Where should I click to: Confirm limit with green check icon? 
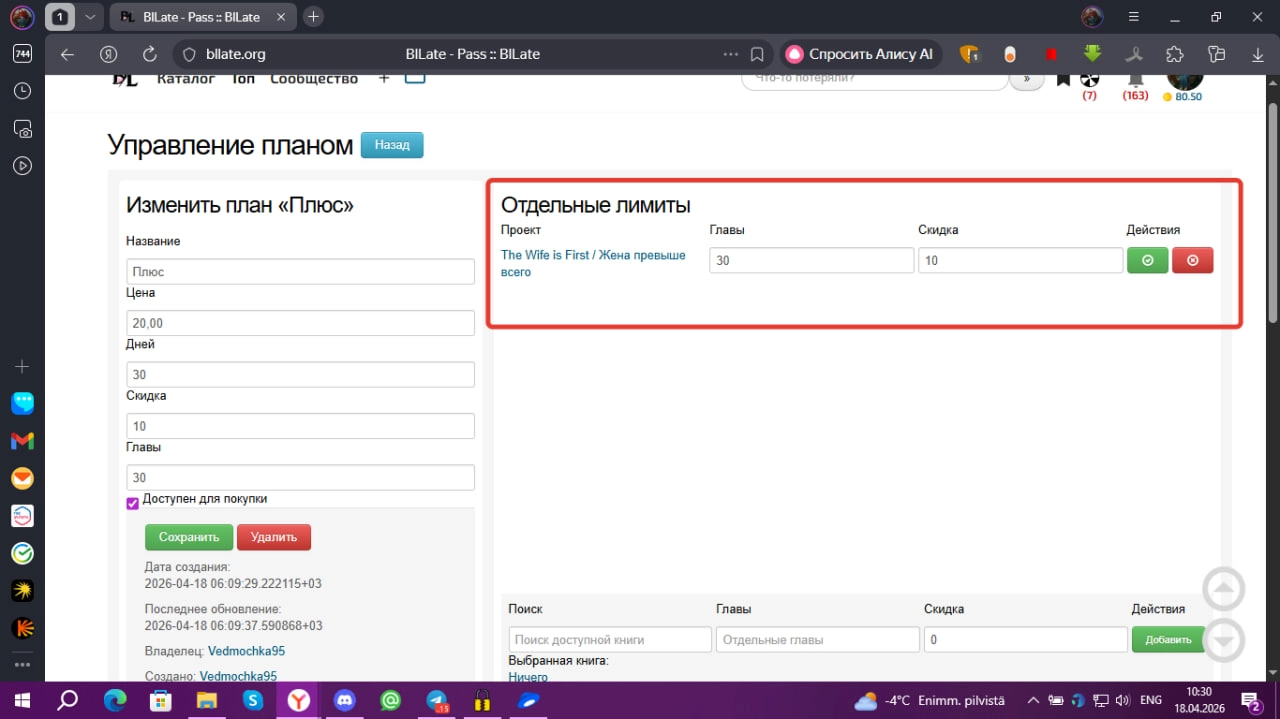tap(1147, 260)
